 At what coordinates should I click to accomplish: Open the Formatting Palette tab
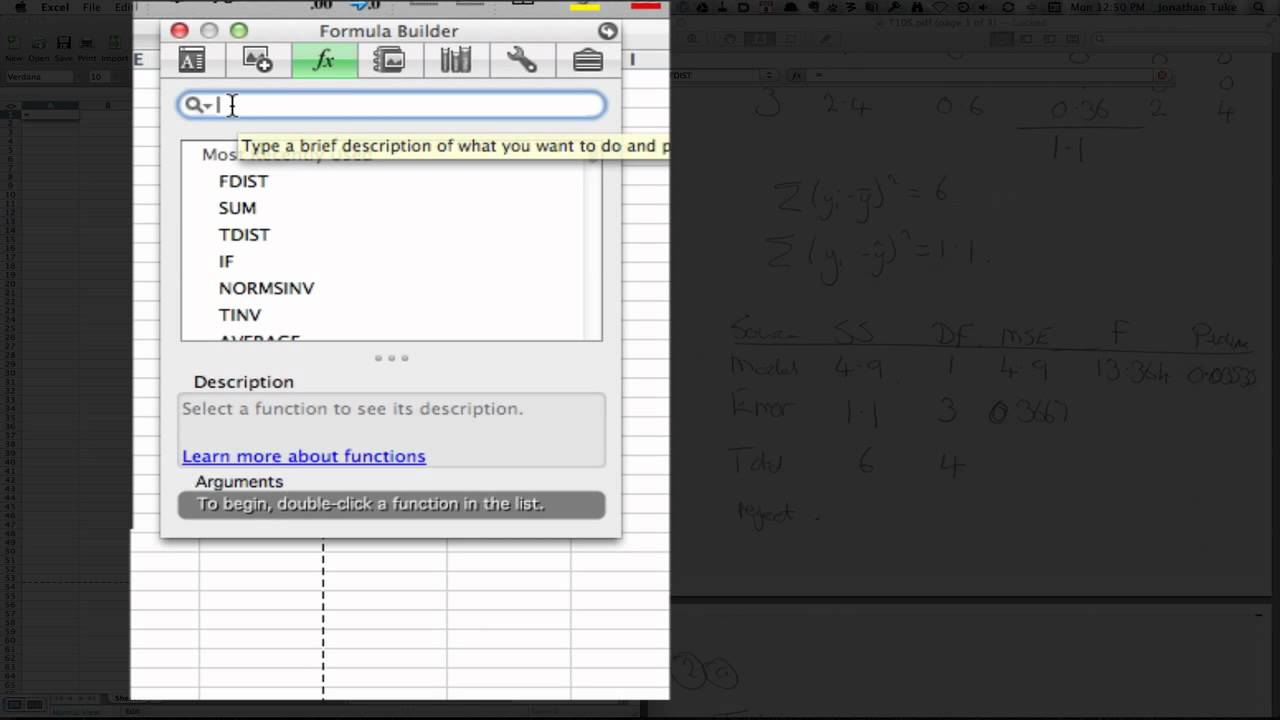(192, 61)
